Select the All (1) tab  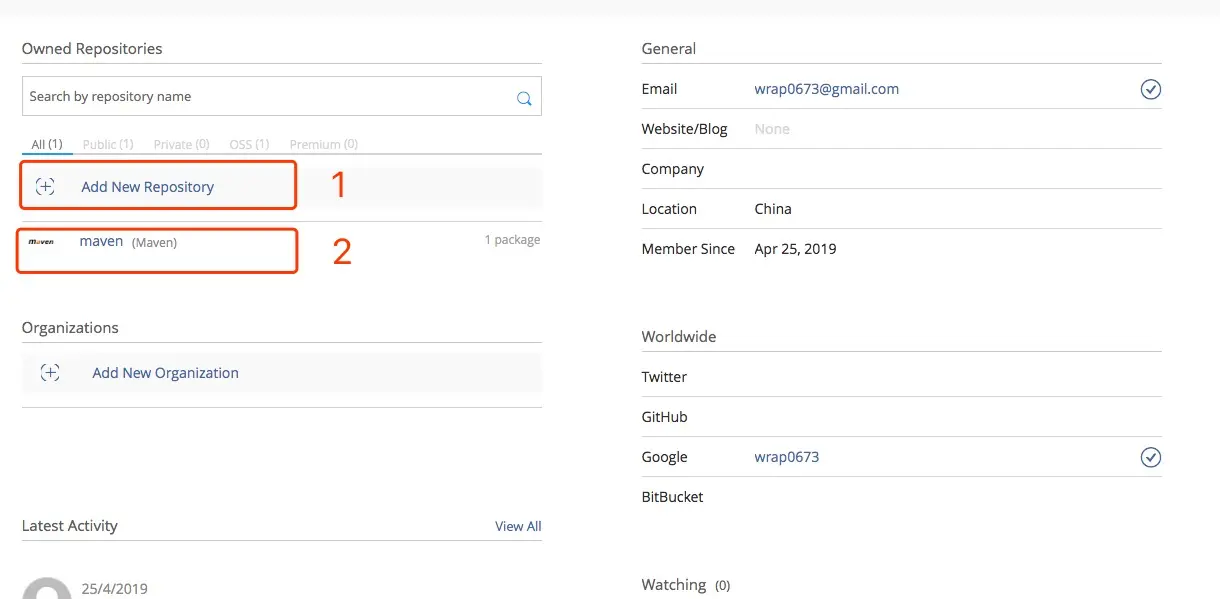click(47, 144)
